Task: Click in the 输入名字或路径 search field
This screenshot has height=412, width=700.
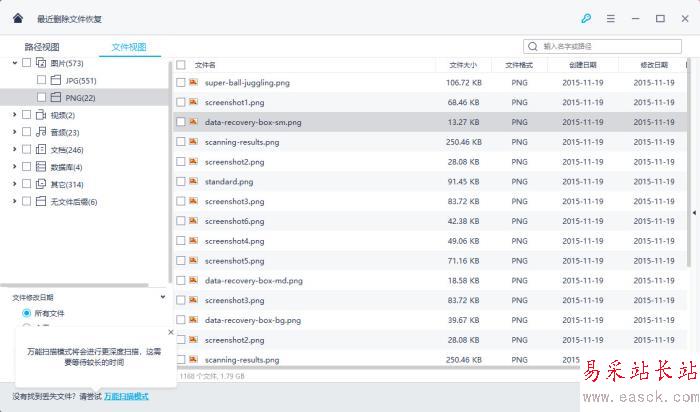Action: (x=602, y=46)
